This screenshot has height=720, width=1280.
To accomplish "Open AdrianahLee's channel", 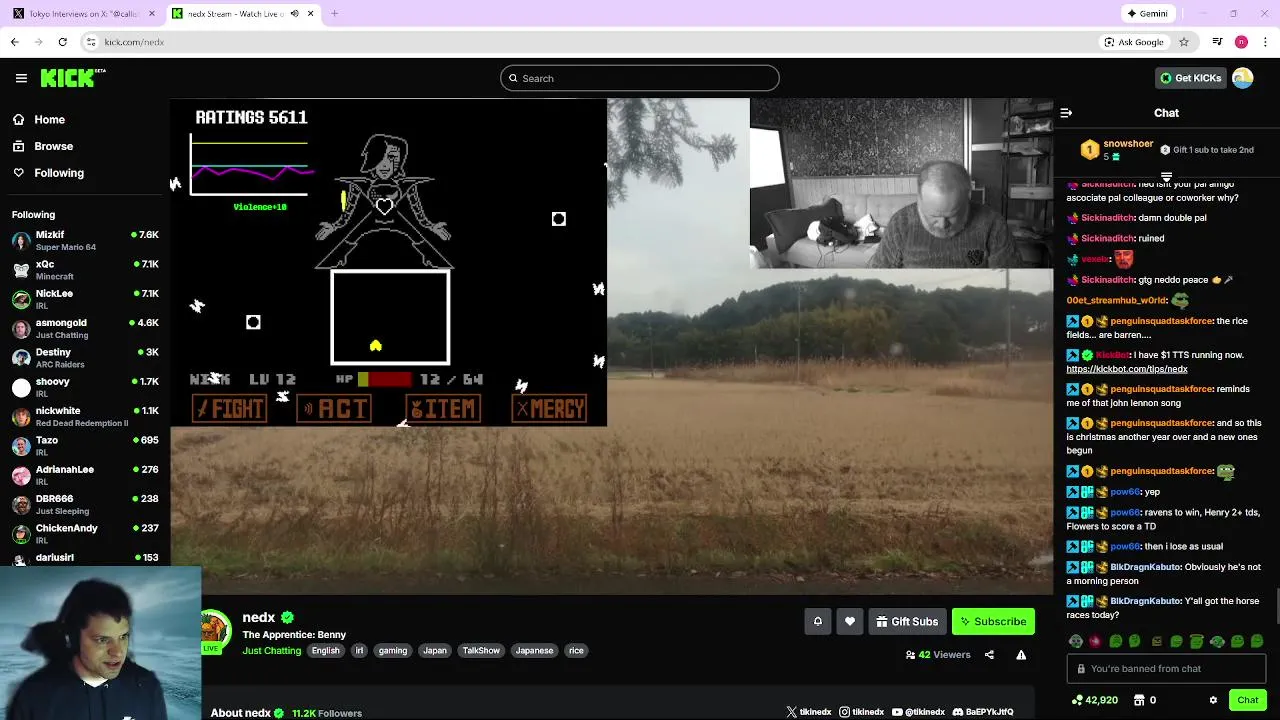I will (85, 475).
